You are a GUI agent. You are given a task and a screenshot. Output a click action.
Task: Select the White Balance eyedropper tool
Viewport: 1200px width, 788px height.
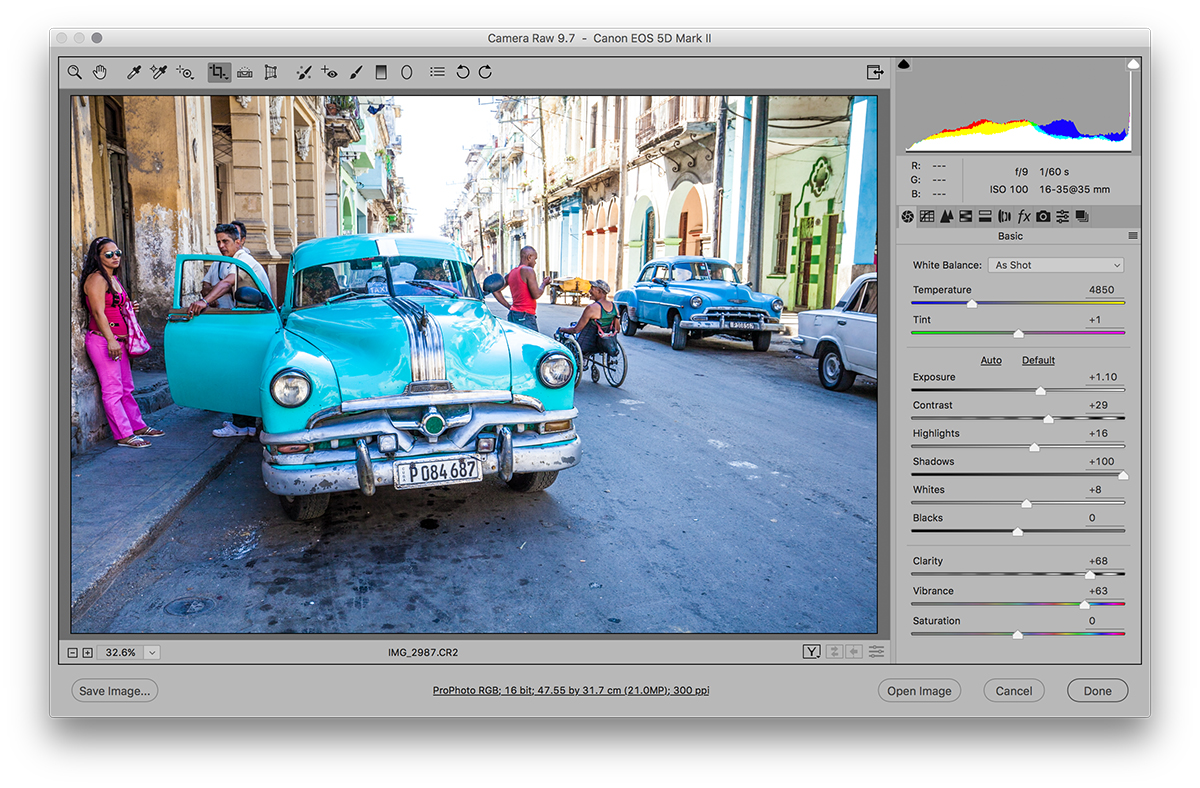coord(133,71)
